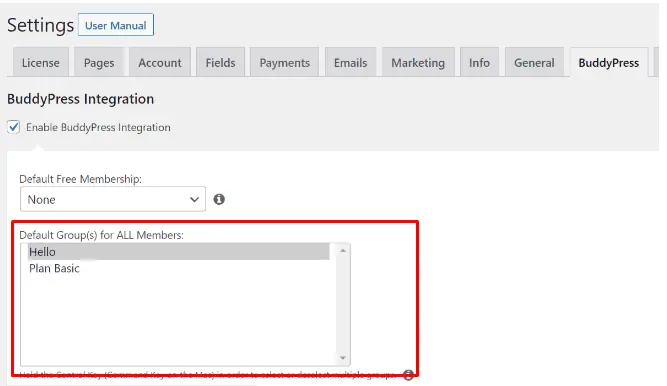The height and width of the screenshot is (386, 667).
Task: Click the info icon beside Default Free Membership
Action: tap(219, 199)
